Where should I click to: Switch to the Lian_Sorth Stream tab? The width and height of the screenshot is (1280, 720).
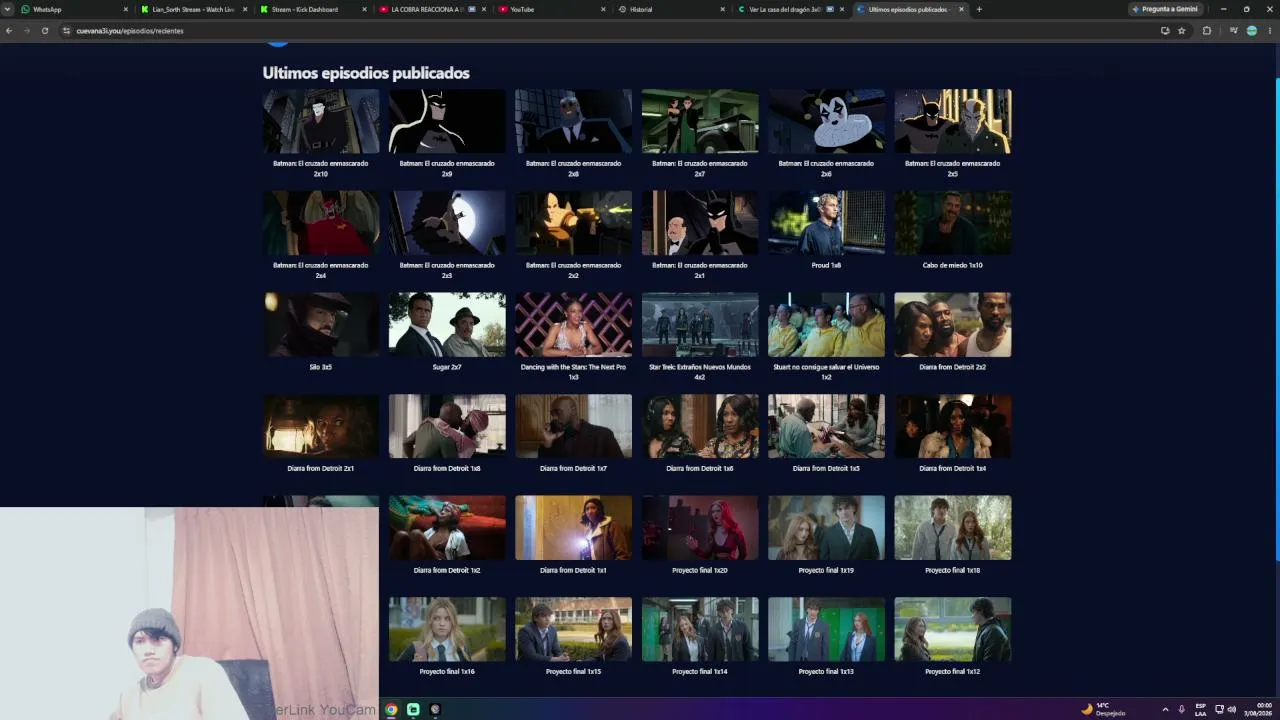coord(195,9)
